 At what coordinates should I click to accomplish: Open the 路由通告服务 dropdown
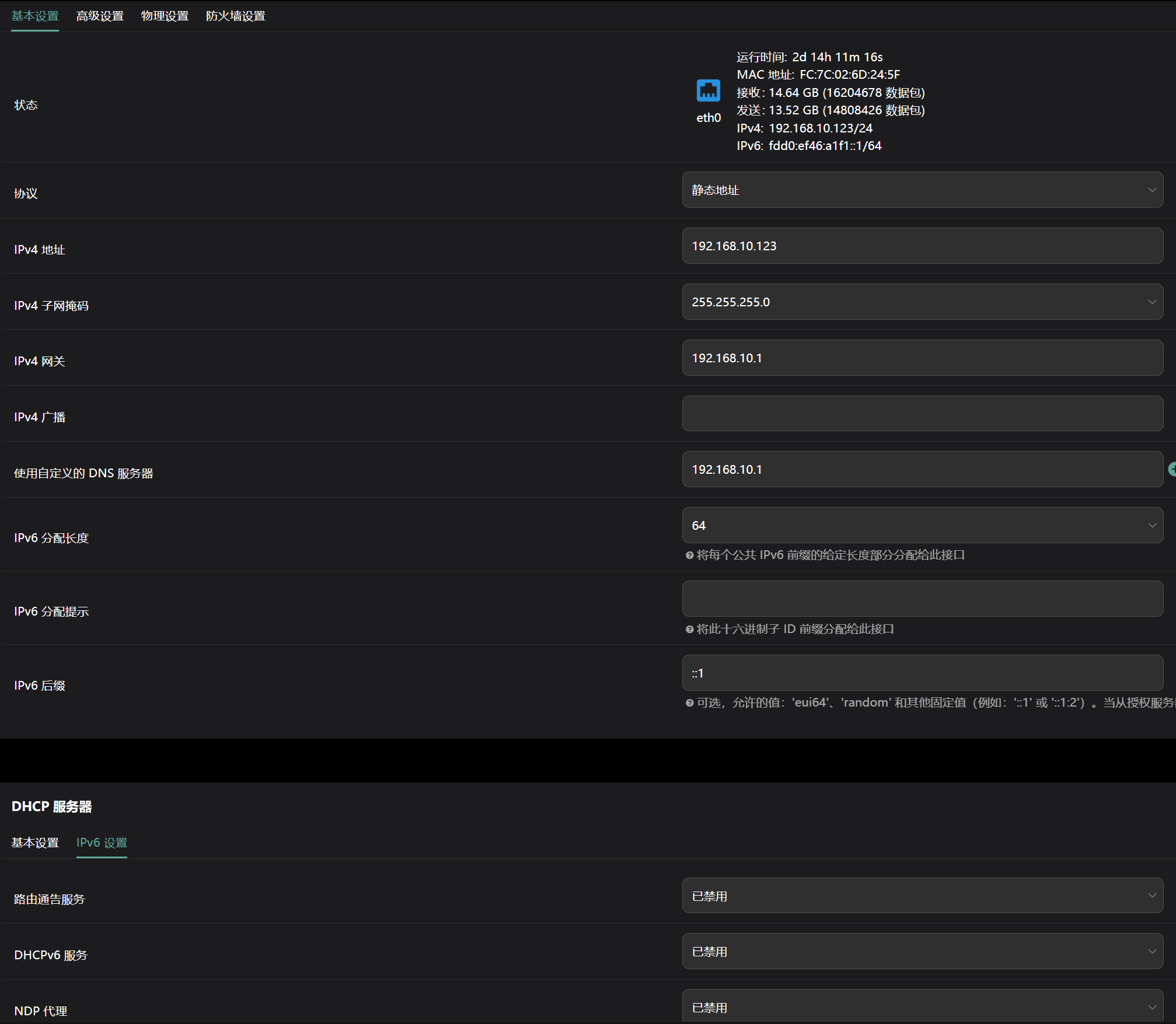922,896
